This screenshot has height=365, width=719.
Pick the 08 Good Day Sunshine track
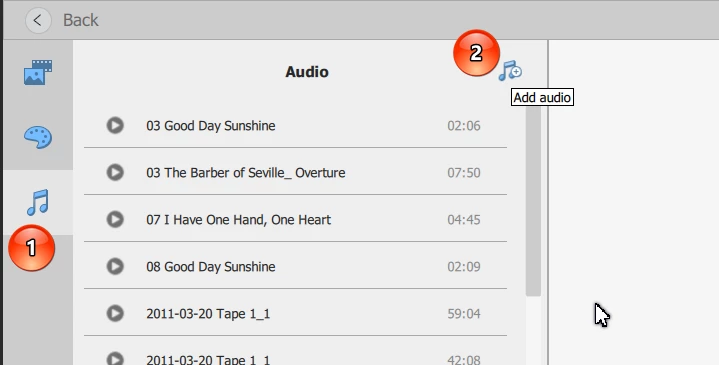295,266
